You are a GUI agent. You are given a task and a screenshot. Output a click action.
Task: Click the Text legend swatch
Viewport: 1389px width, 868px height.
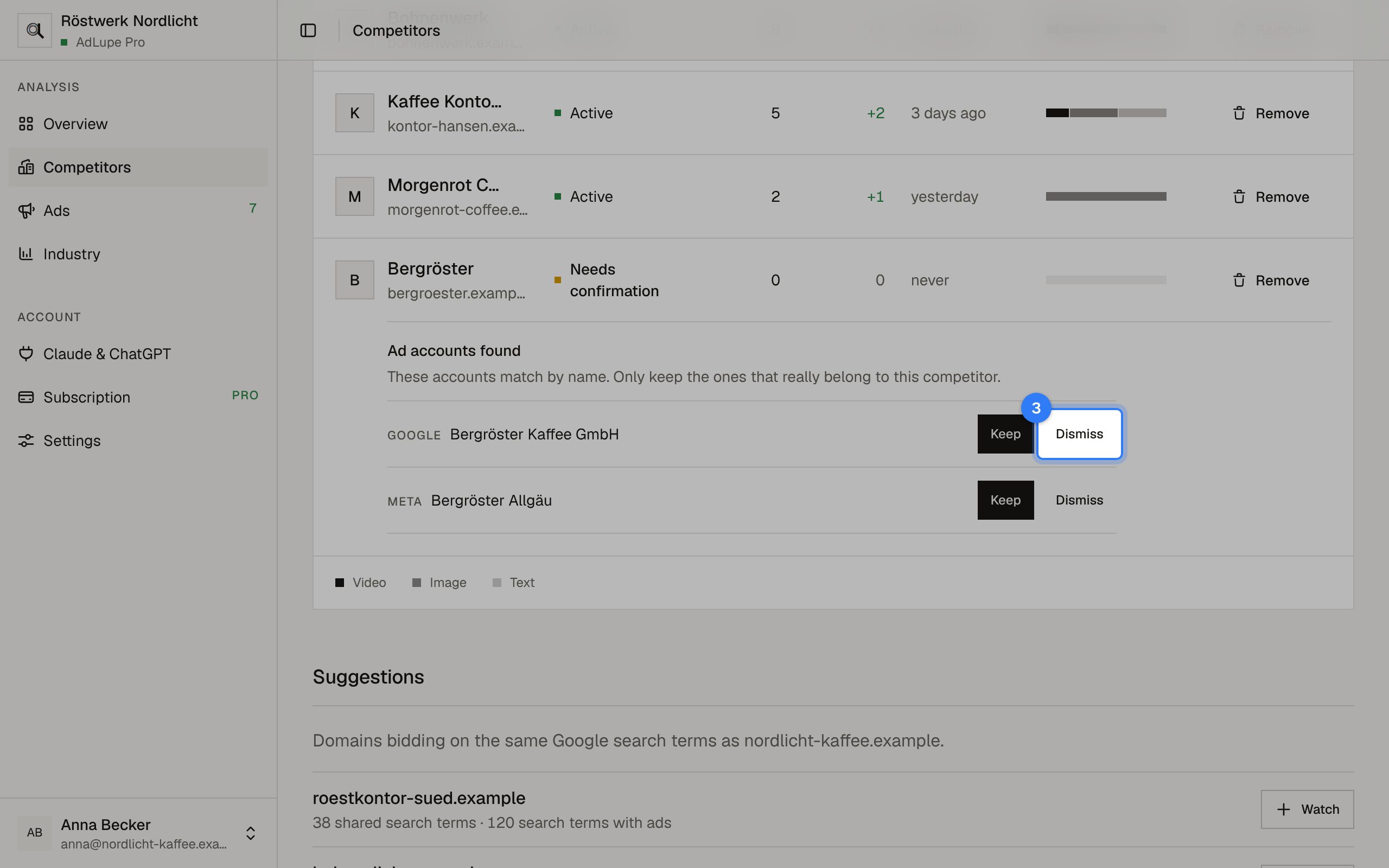[x=497, y=583]
